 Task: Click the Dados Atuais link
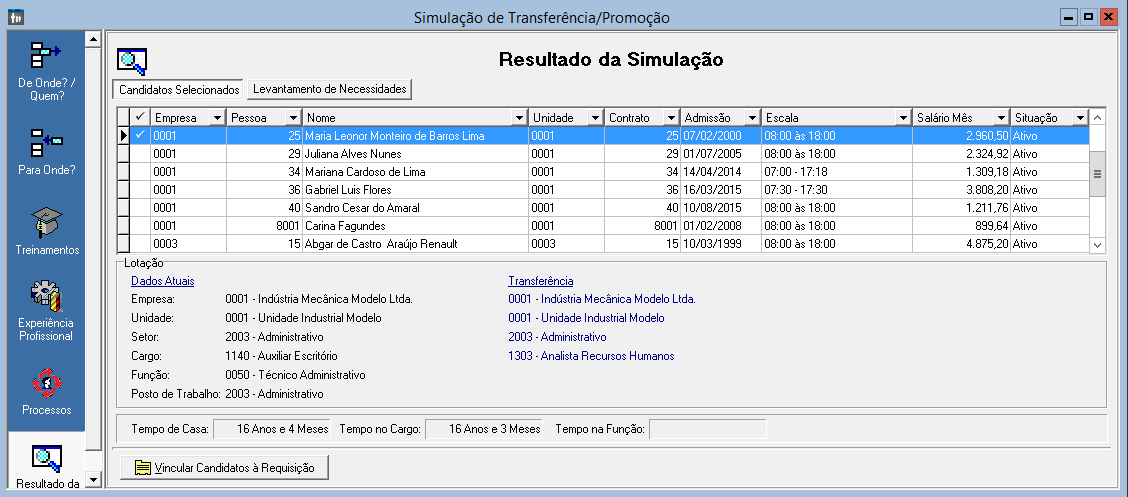[163, 281]
